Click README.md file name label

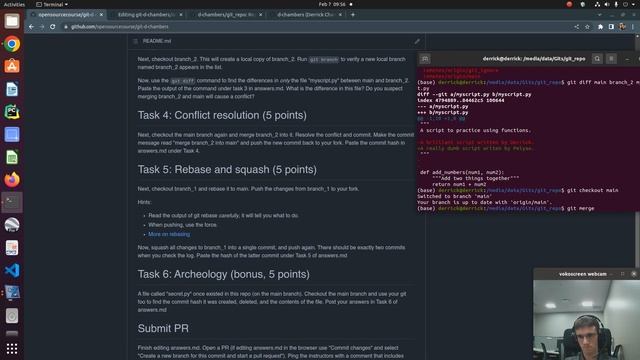pos(157,41)
